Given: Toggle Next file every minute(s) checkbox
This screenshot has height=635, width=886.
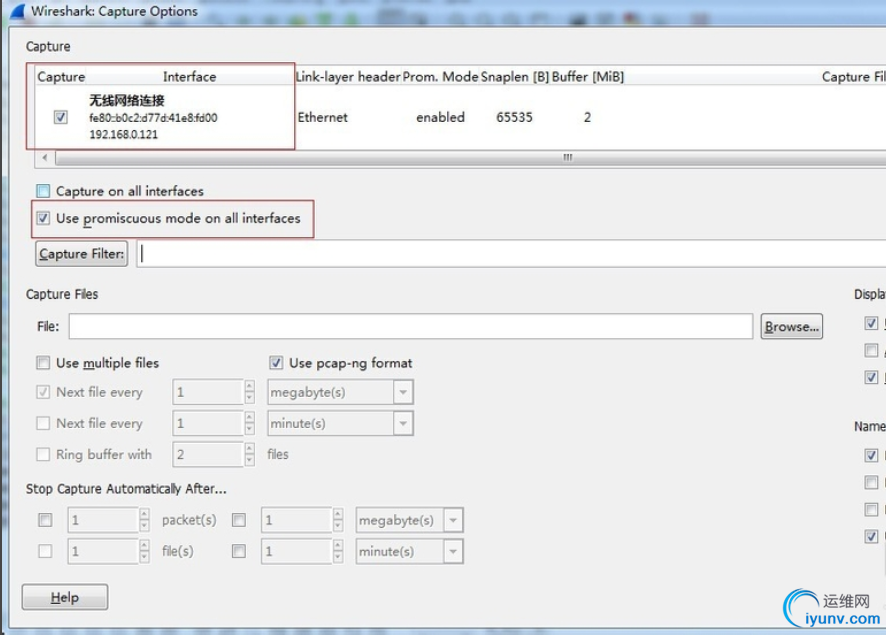Looking at the screenshot, I should (x=43, y=423).
